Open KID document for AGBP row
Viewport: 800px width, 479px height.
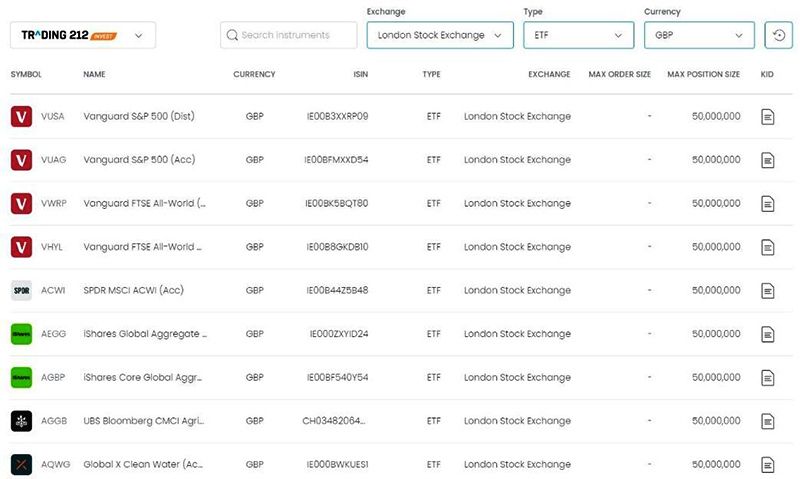click(767, 378)
